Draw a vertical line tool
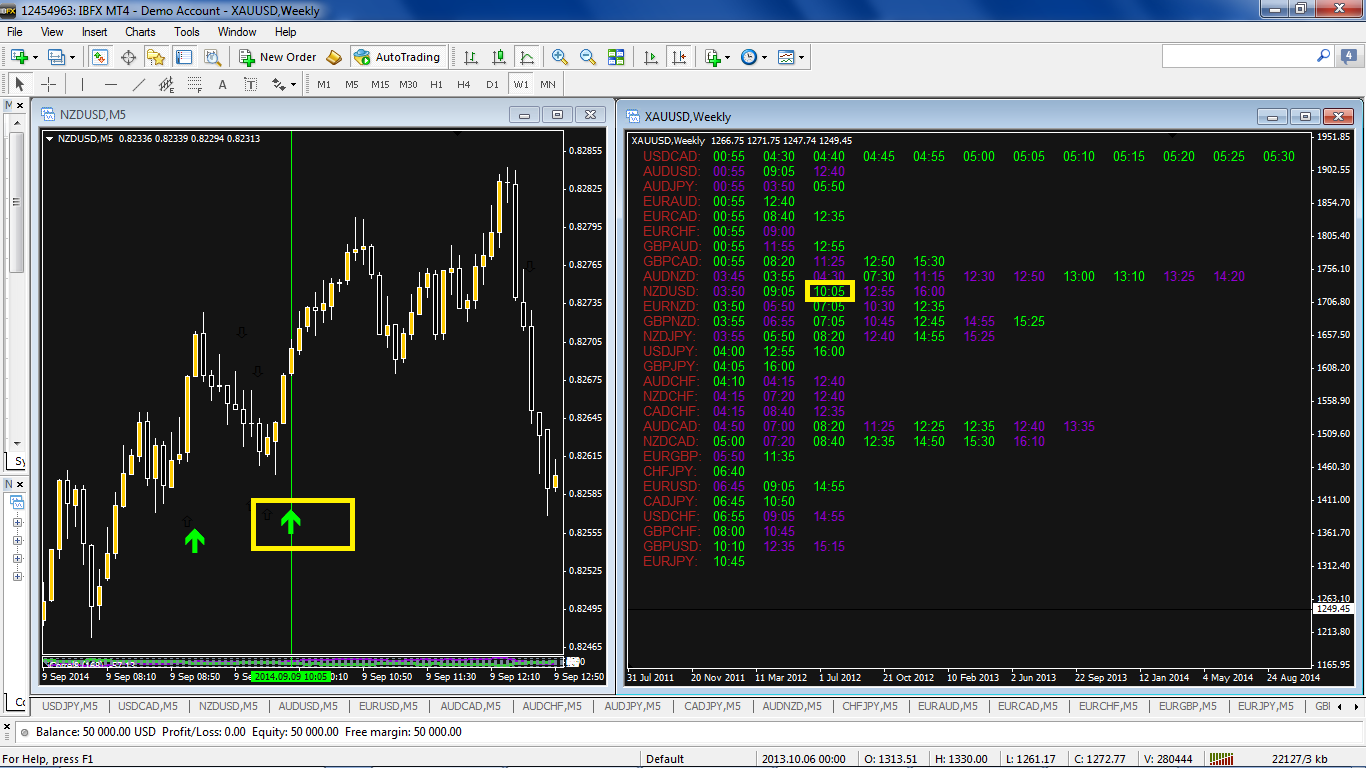The image size is (1366, 768). pyautogui.click(x=82, y=85)
